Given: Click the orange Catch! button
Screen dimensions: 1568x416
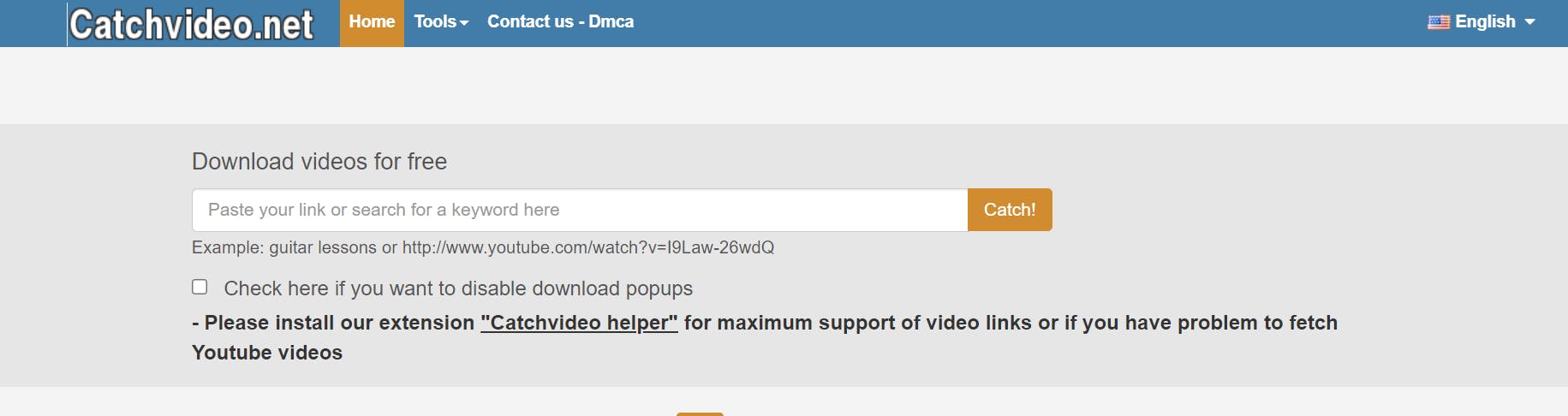Looking at the screenshot, I should tap(1010, 210).
